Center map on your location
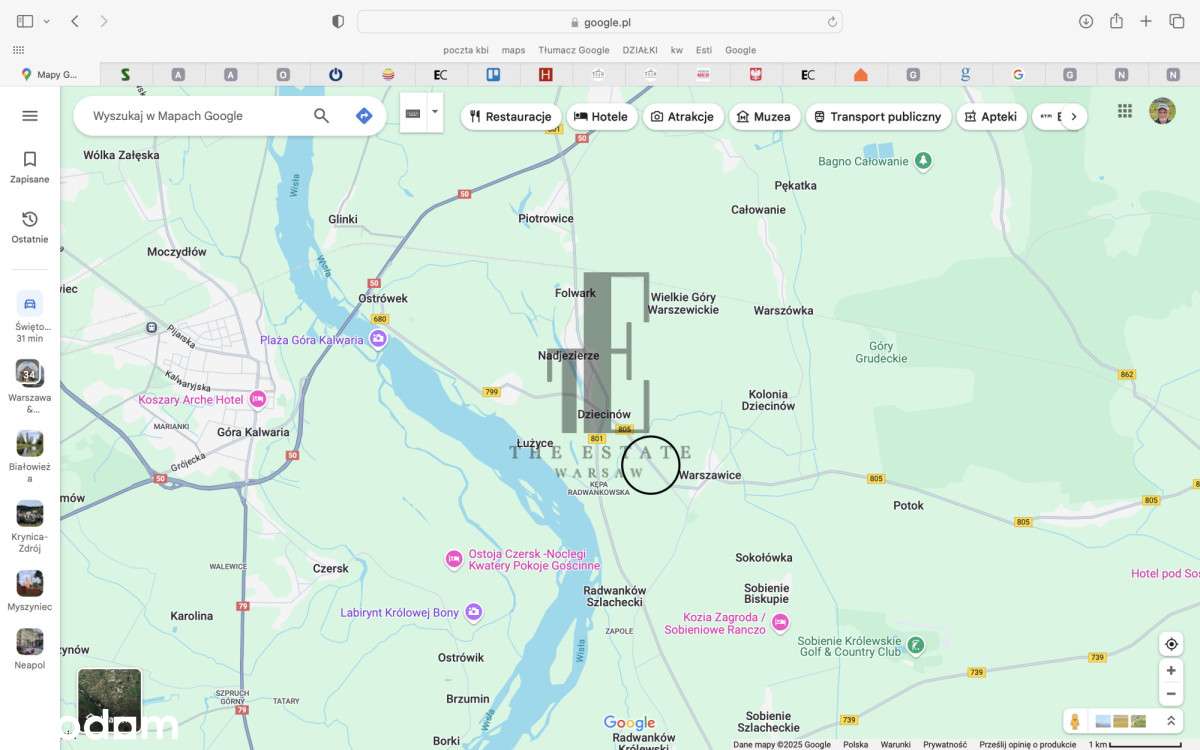Image resolution: width=1200 pixels, height=750 pixels. coord(1171,644)
